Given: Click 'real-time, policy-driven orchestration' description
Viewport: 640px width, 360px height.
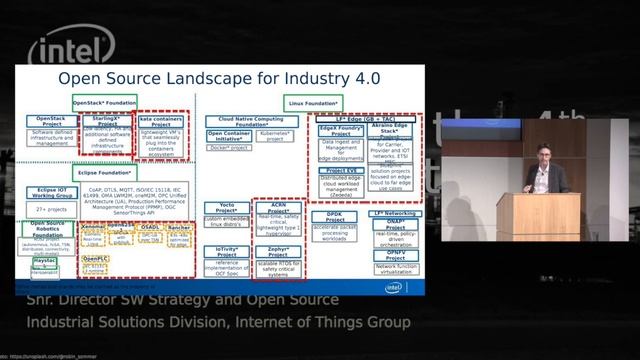Looking at the screenshot, I should (x=396, y=240).
